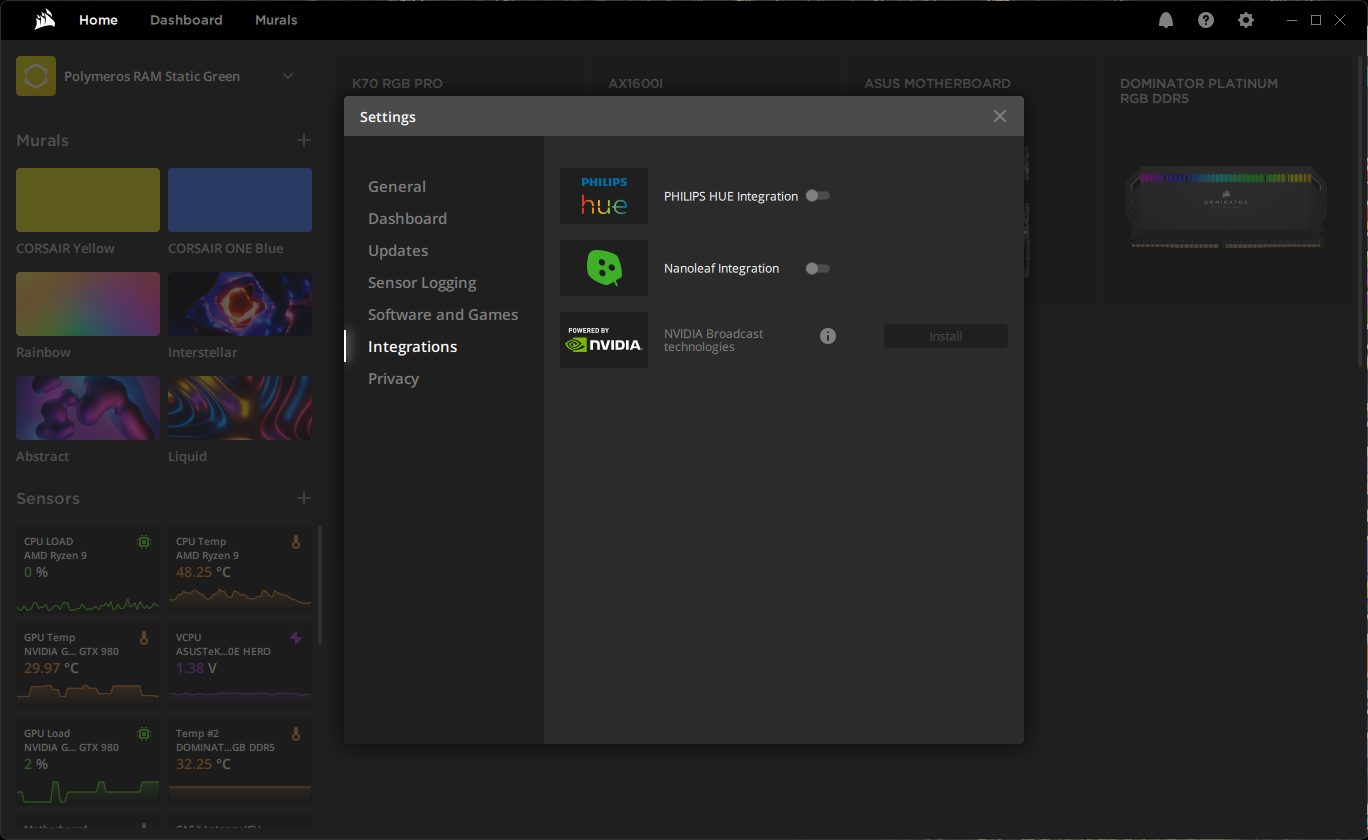Enable the Philips HUE Integration toggle
This screenshot has height=840, width=1368.
[x=817, y=196]
